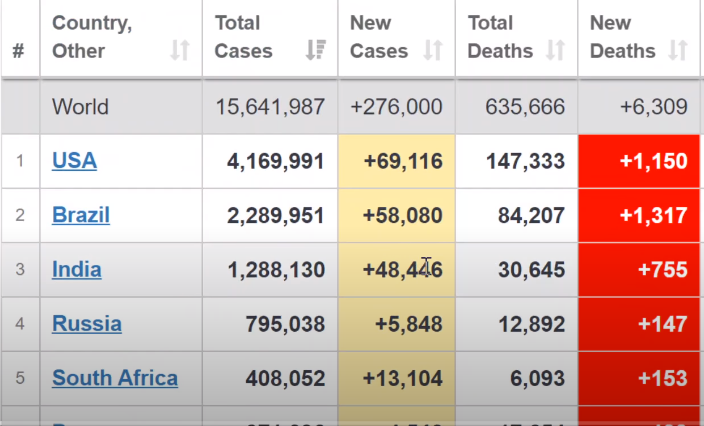Open the India country link
Screen dimensions: 704x426
coord(77,269)
